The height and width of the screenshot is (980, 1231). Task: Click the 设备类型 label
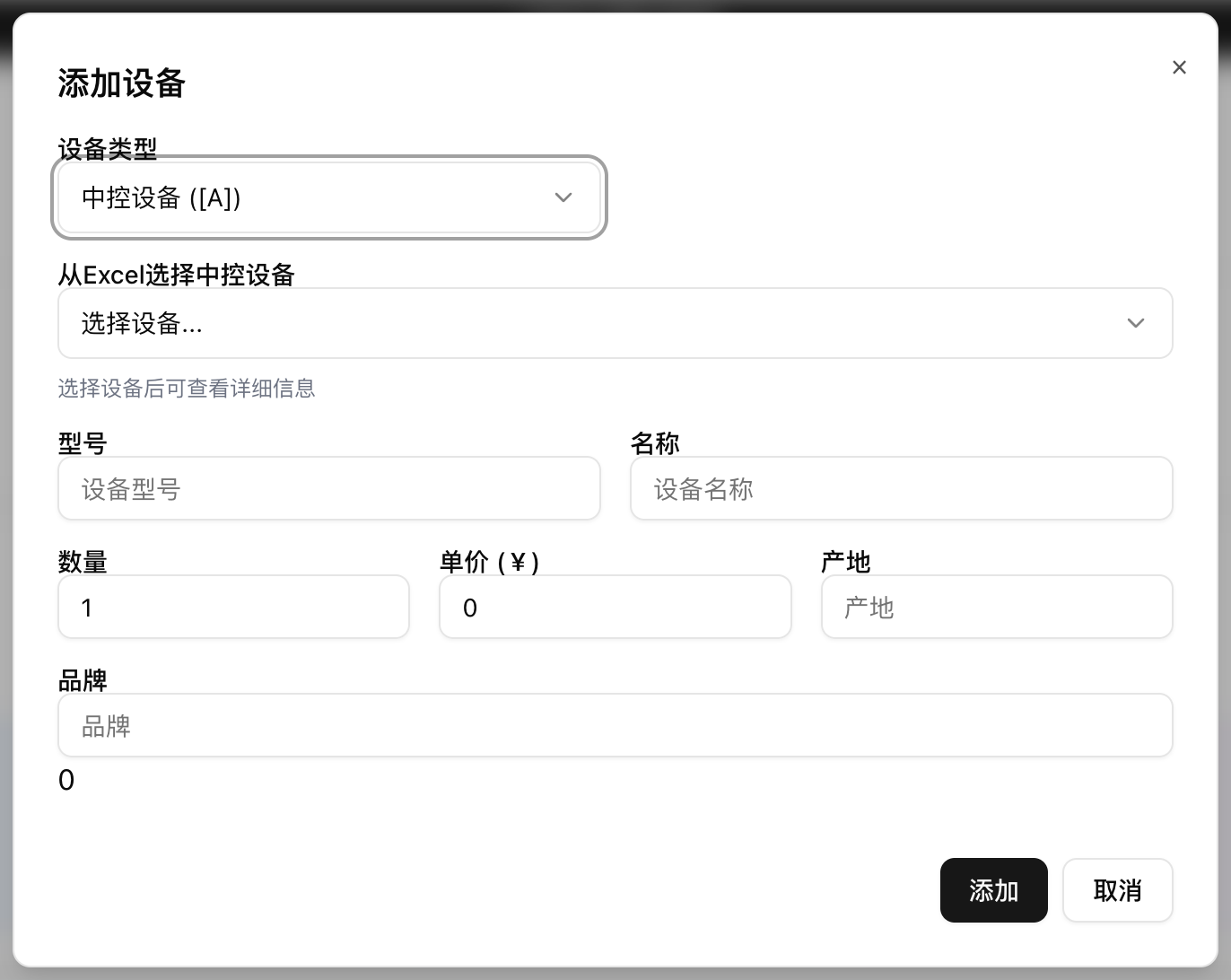[106, 150]
